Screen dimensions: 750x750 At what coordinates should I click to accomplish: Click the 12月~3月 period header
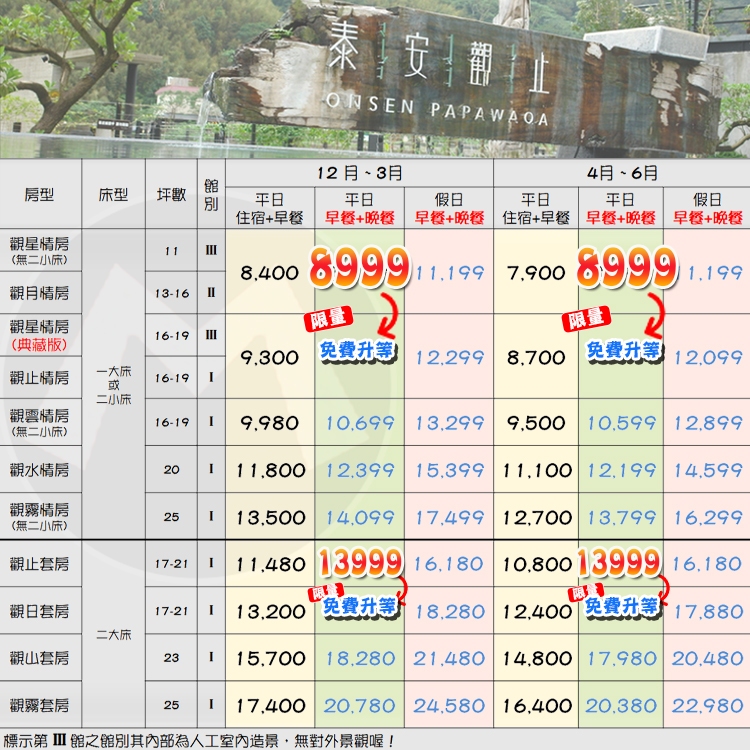click(x=359, y=173)
